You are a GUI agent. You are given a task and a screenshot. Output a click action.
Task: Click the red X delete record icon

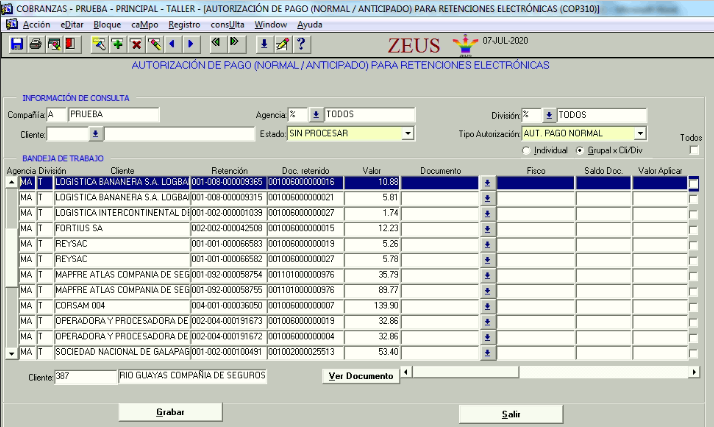click(136, 44)
